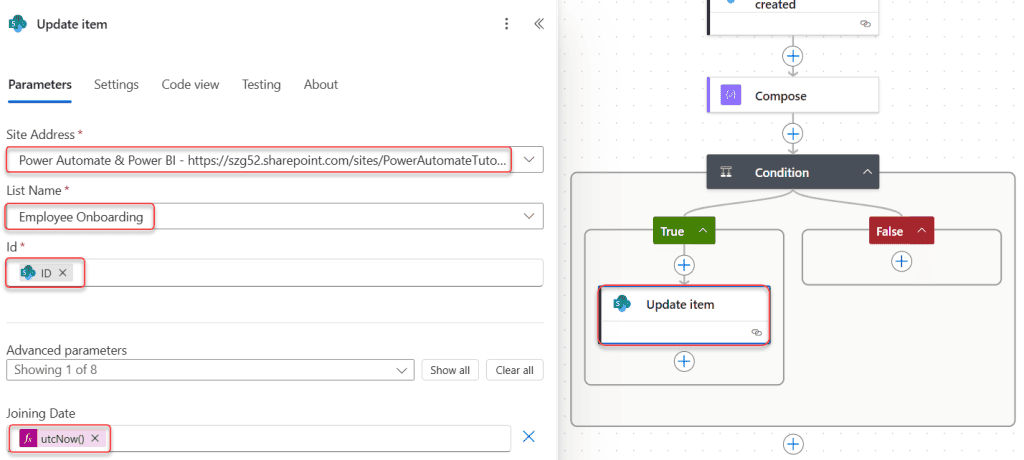Select the Update item card in flow
This screenshot has width=1024, height=460.
click(684, 315)
